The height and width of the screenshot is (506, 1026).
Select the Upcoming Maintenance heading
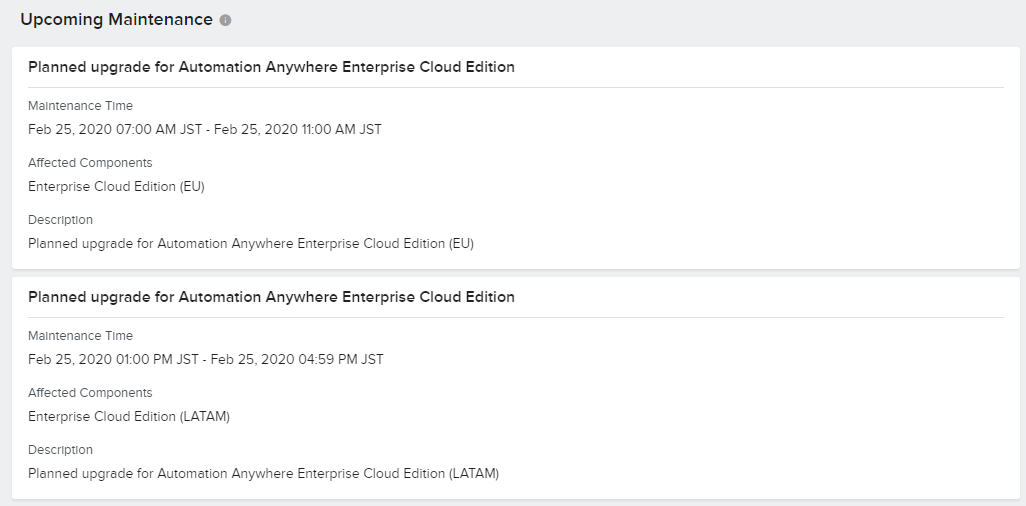click(x=116, y=20)
